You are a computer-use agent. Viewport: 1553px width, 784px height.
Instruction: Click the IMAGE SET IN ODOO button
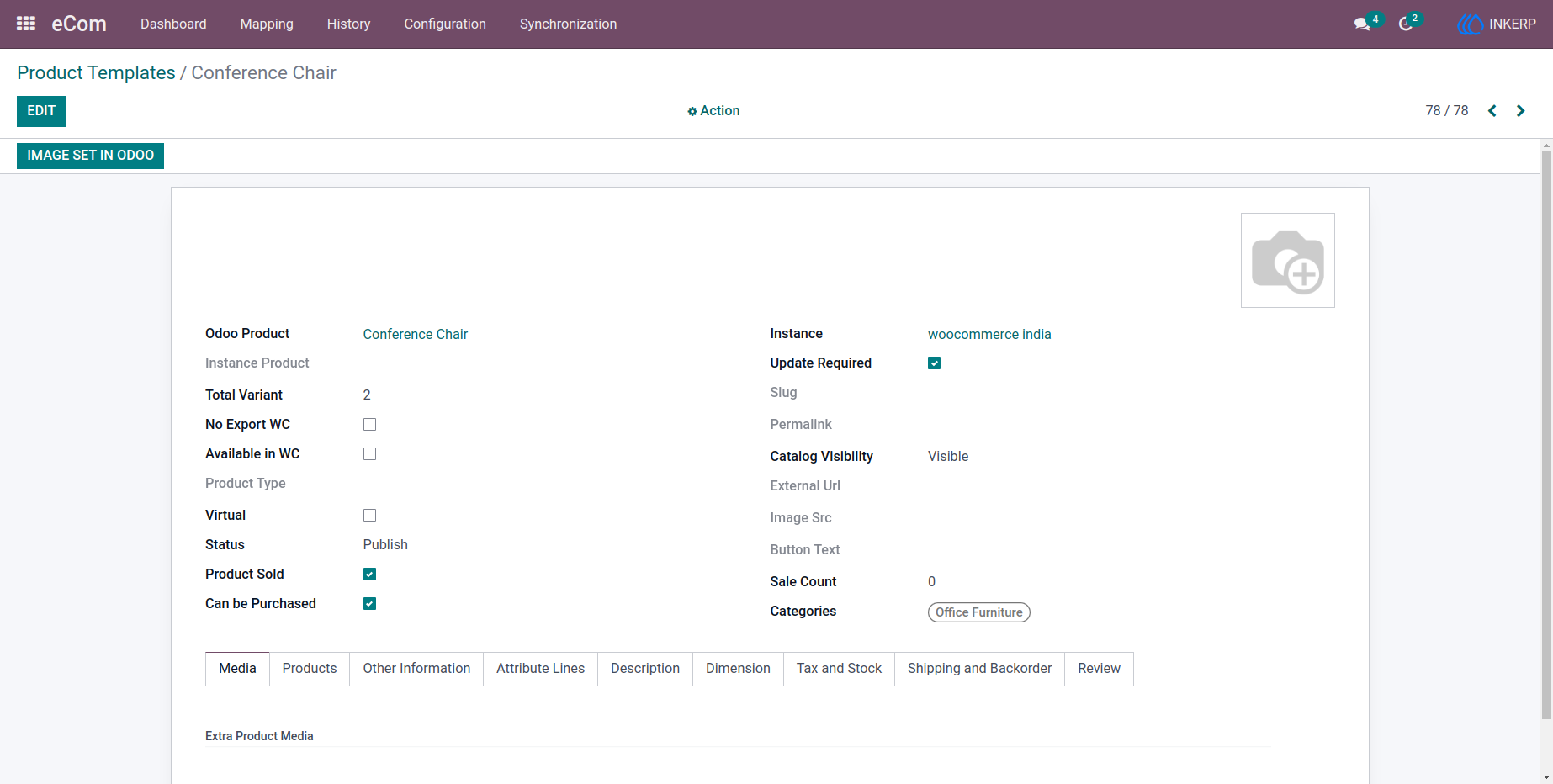(90, 156)
